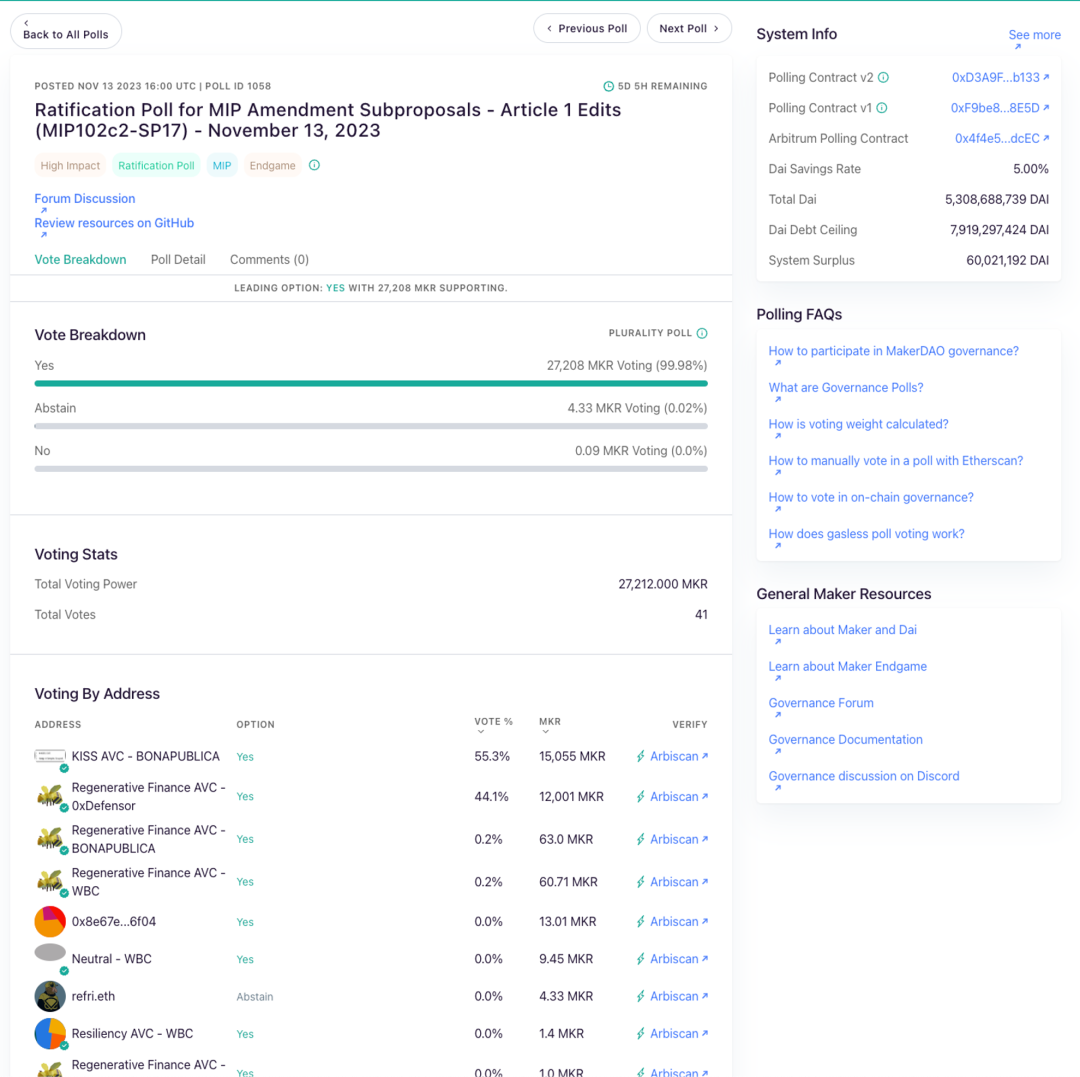Open Learn about Maker and Dai
The image size is (1080, 1077).
coord(842,629)
